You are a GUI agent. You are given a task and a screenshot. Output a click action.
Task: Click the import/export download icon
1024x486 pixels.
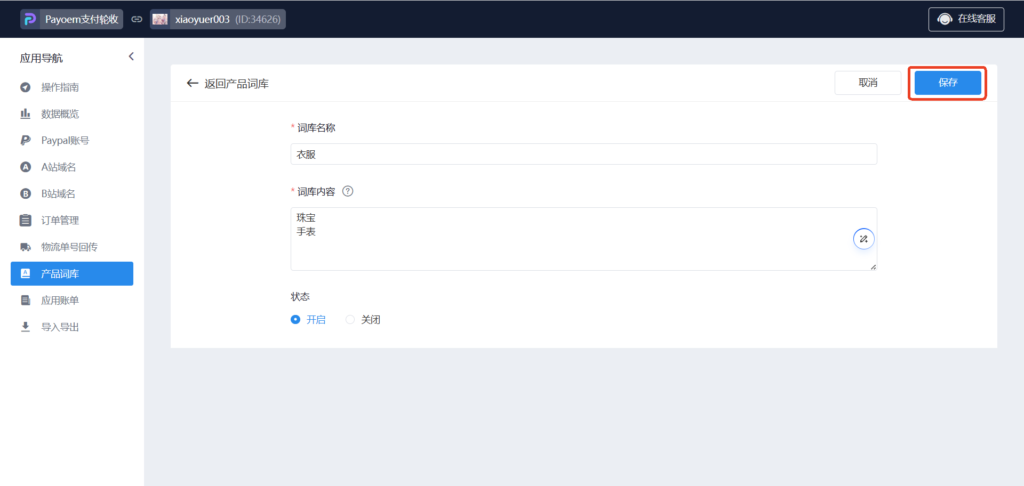(x=25, y=326)
